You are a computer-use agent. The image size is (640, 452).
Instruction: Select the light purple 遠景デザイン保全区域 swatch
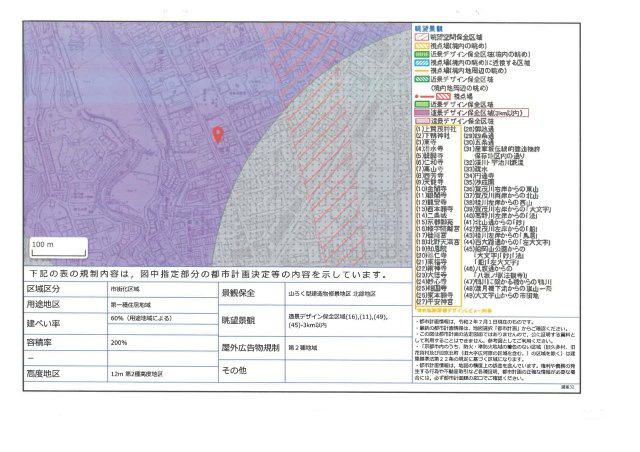click(422, 121)
